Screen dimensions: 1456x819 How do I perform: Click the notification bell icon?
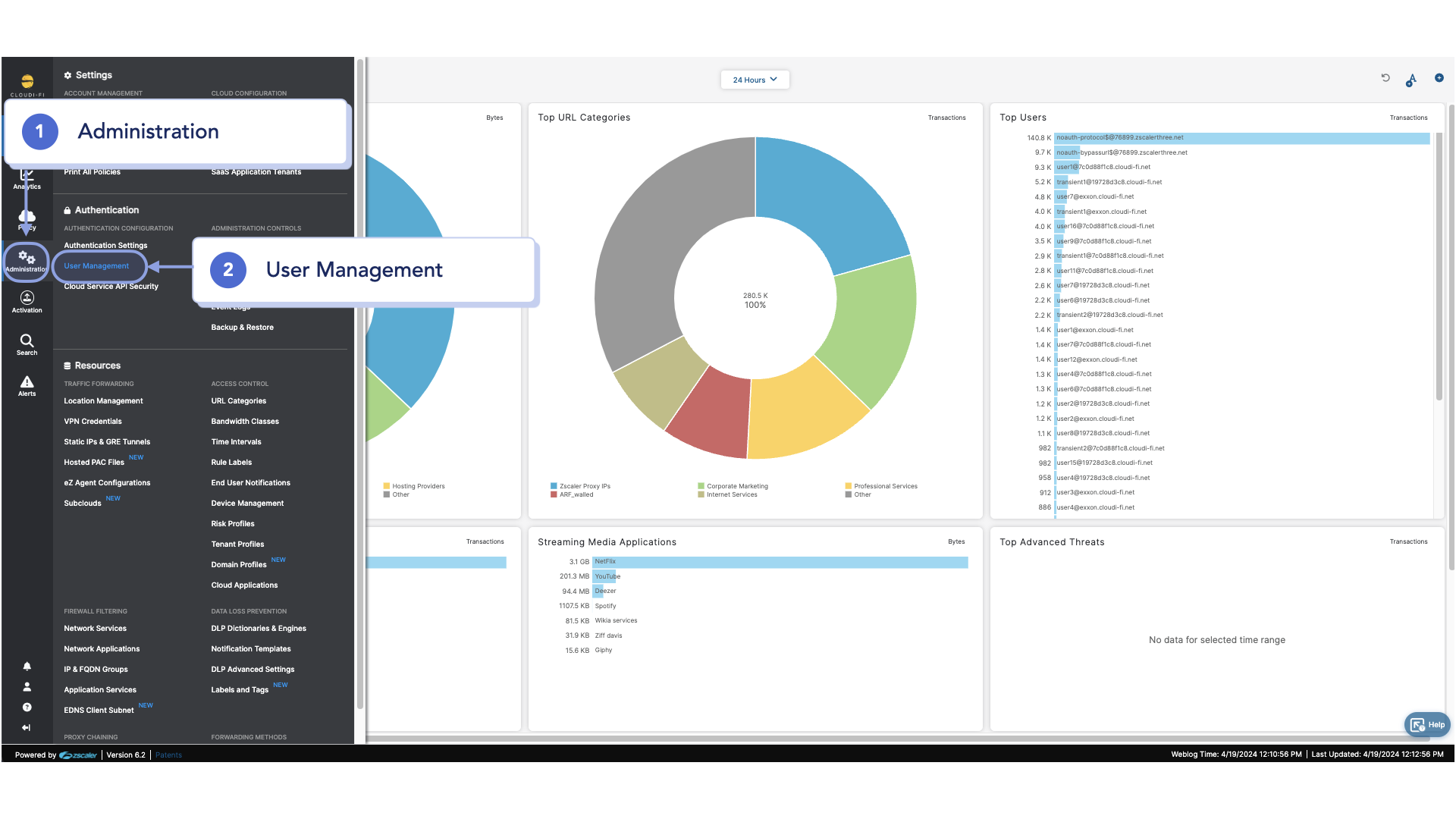pyautogui.click(x=27, y=666)
